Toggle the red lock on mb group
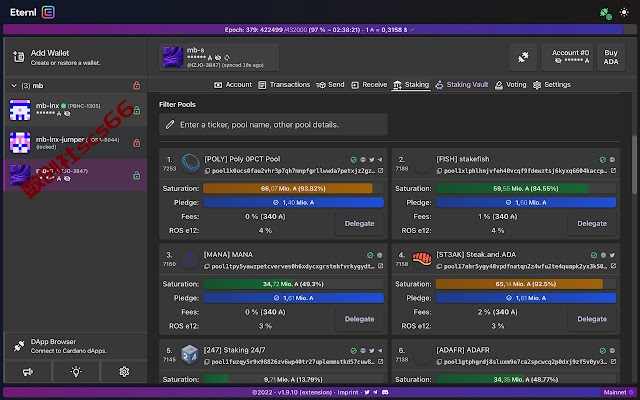 pyautogui.click(x=137, y=85)
